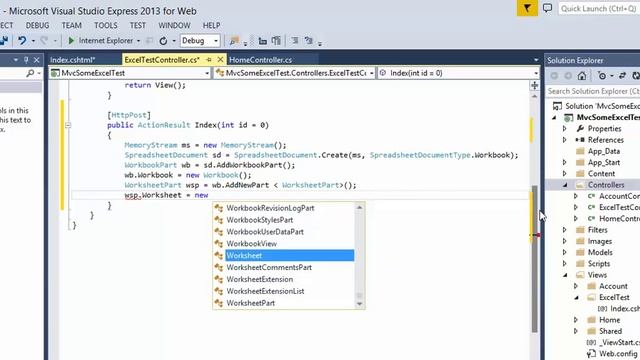Click the Undo toolbar icon
The height and width of the screenshot is (360, 640).
22,40
